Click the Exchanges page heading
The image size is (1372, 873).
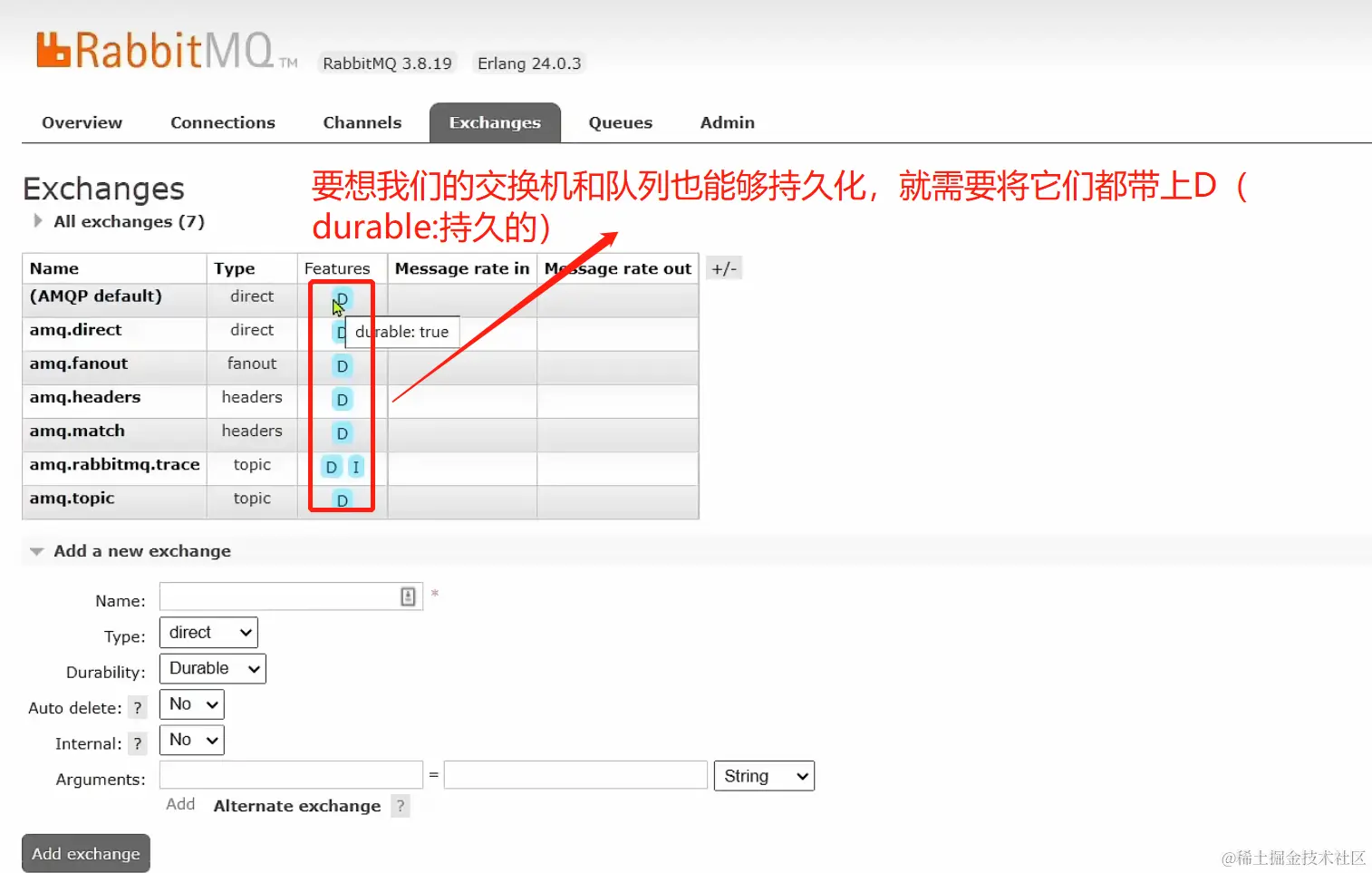pos(103,189)
